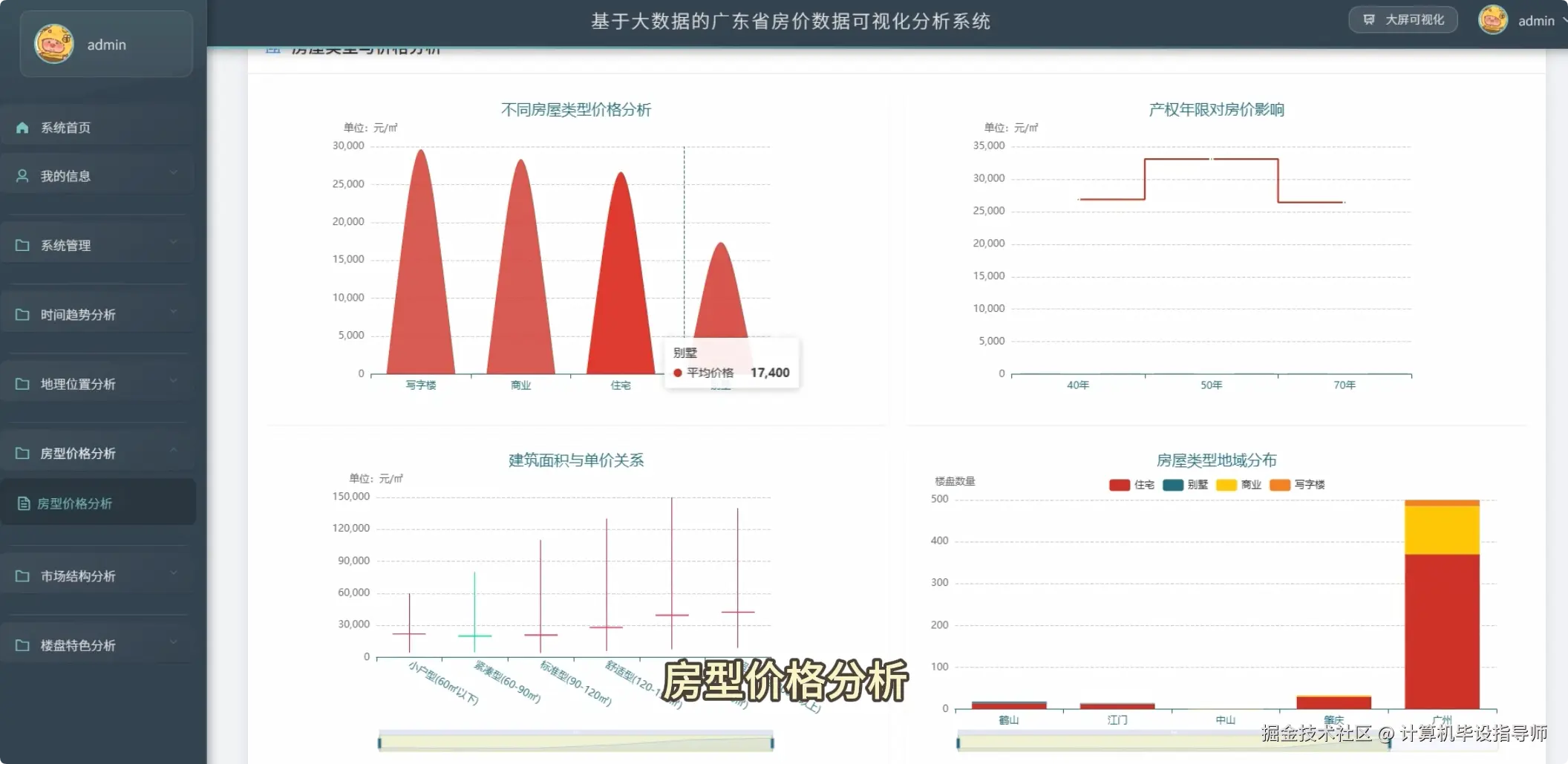Viewport: 1568px width, 764px height.
Task: Expand the 我的信息 menu chevron
Action: click(173, 173)
